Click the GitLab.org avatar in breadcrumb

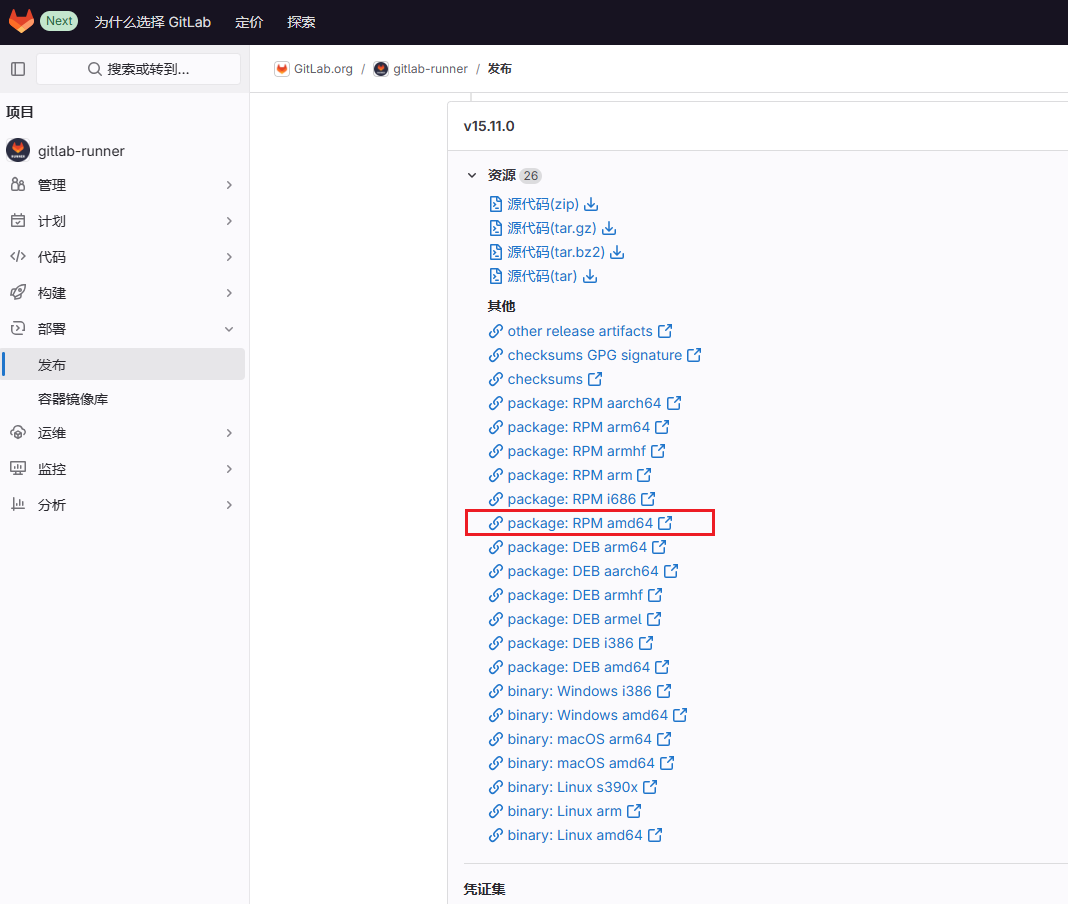tap(282, 69)
